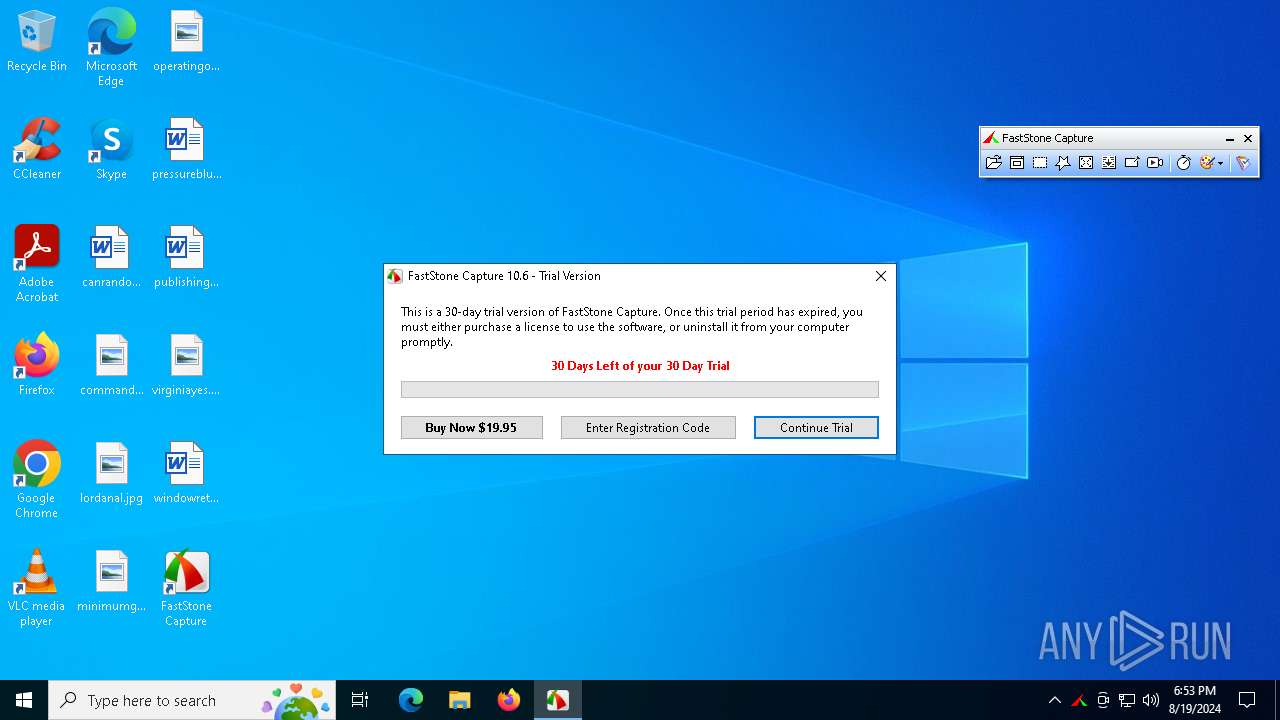Open Task View from taskbar

point(360,700)
